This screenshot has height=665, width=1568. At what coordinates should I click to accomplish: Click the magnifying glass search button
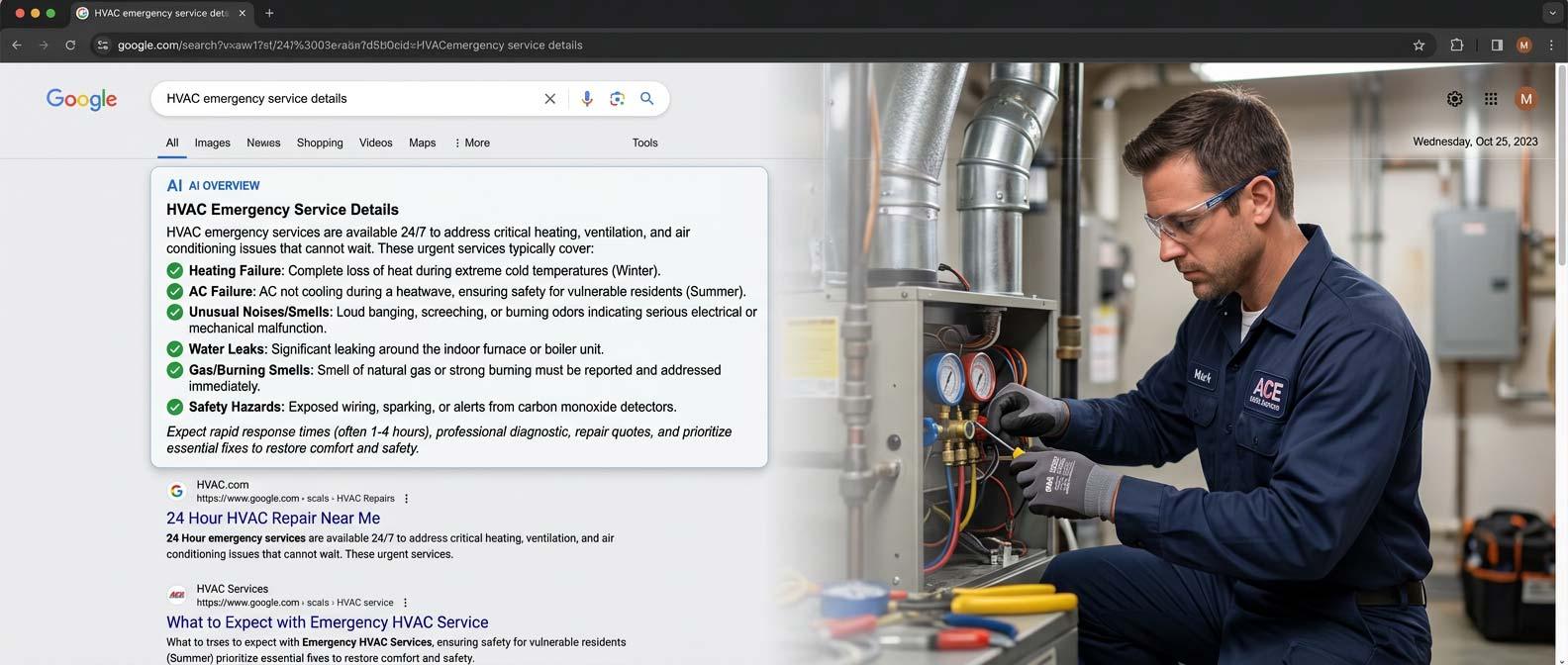click(x=646, y=99)
